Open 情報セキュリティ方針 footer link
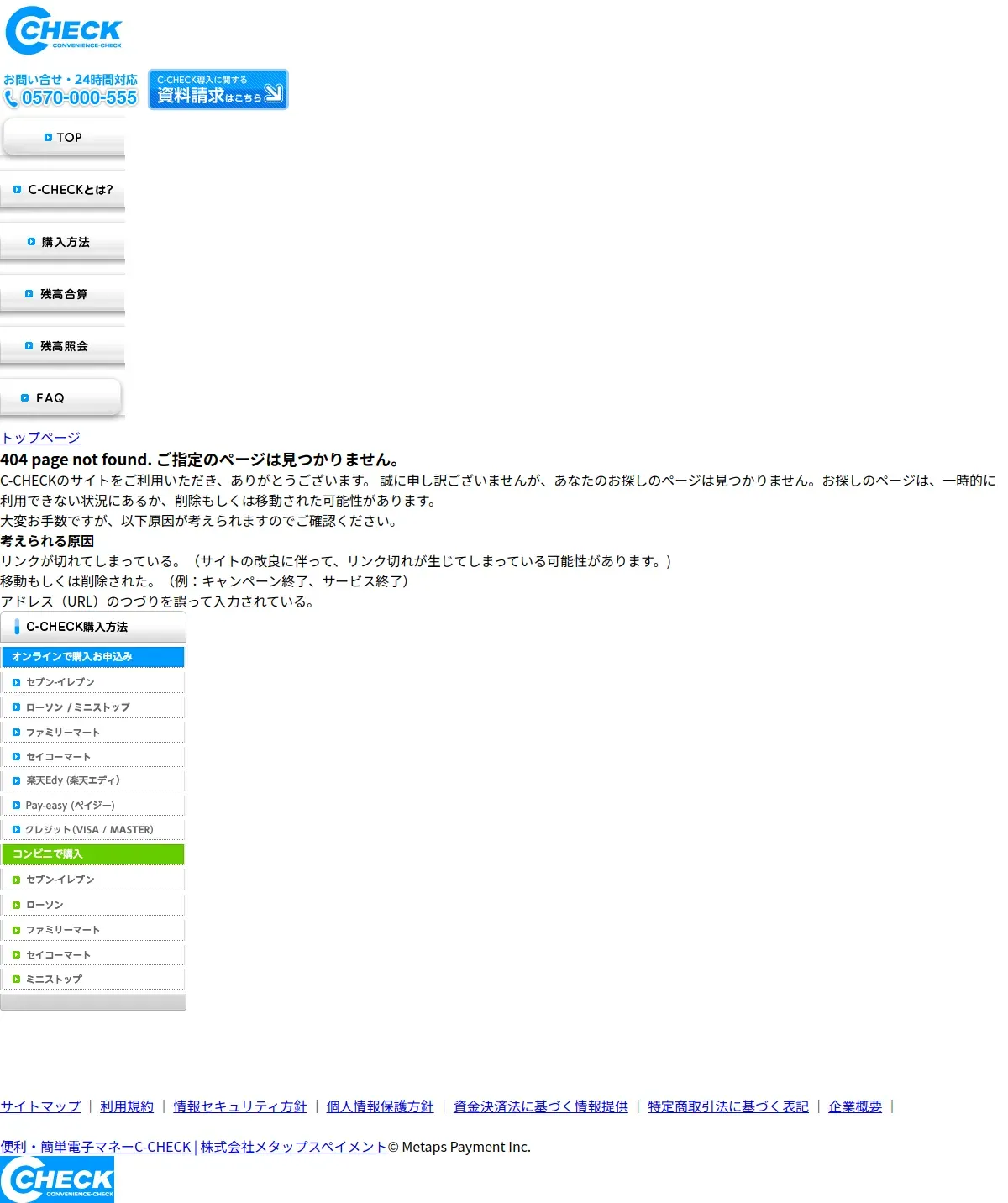 point(240,1106)
